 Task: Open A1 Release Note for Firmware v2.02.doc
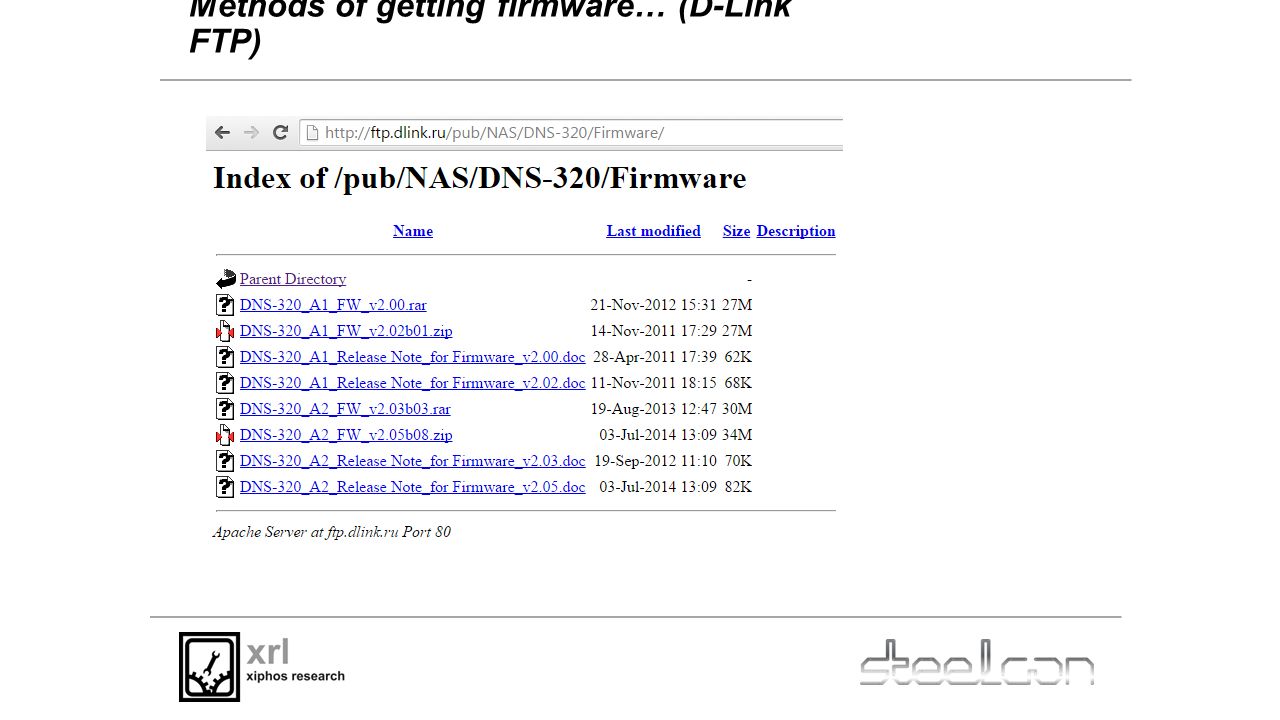[413, 383]
